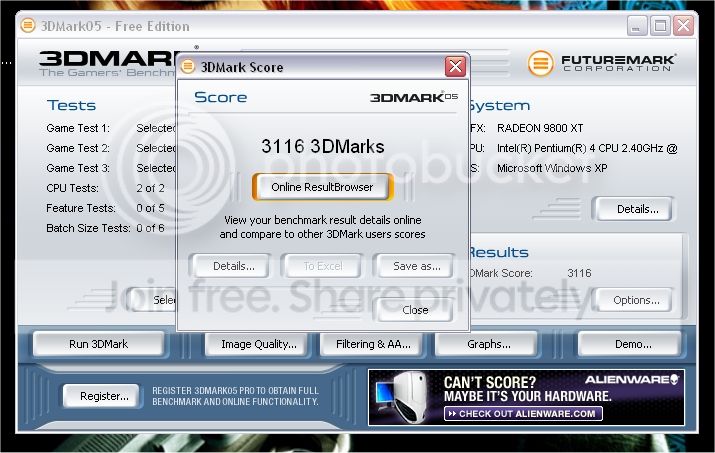
Task: Click Save as... in the Score dialog
Action: [x=416, y=266]
